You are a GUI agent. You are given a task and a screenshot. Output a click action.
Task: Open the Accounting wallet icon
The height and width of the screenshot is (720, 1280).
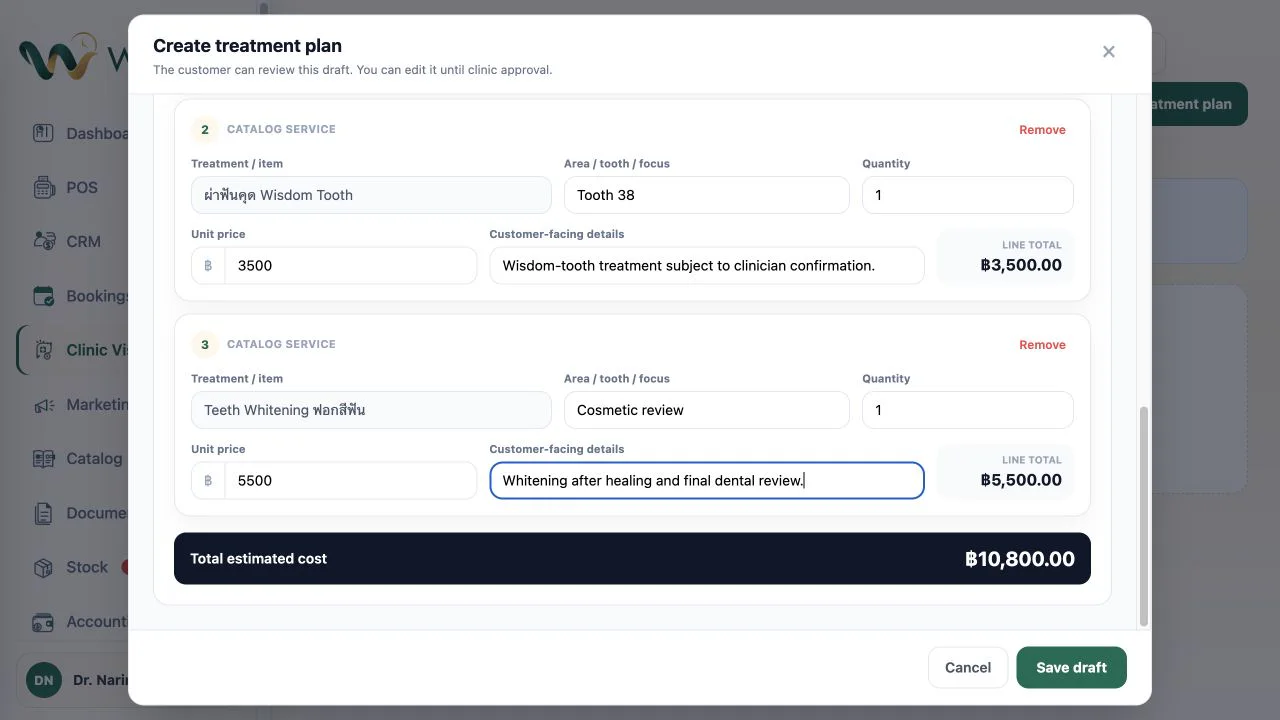43,621
